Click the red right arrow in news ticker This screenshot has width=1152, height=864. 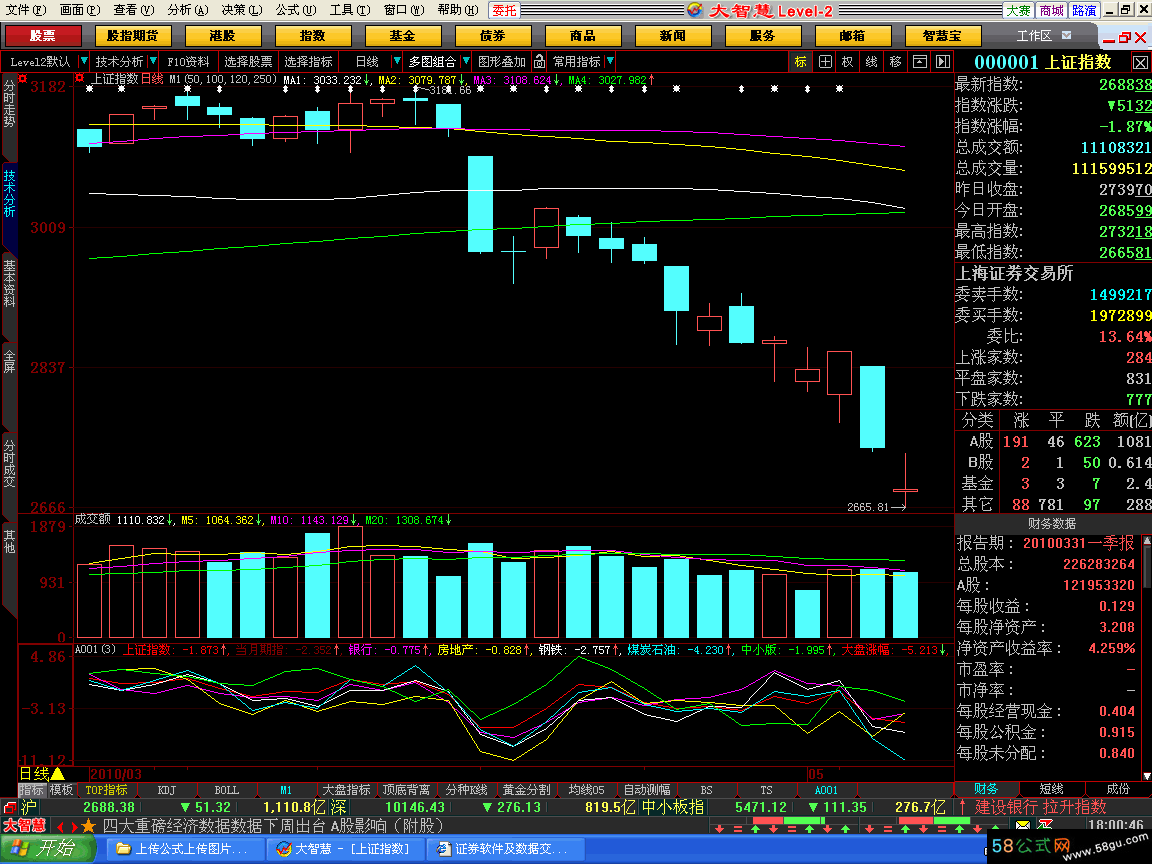(74, 827)
